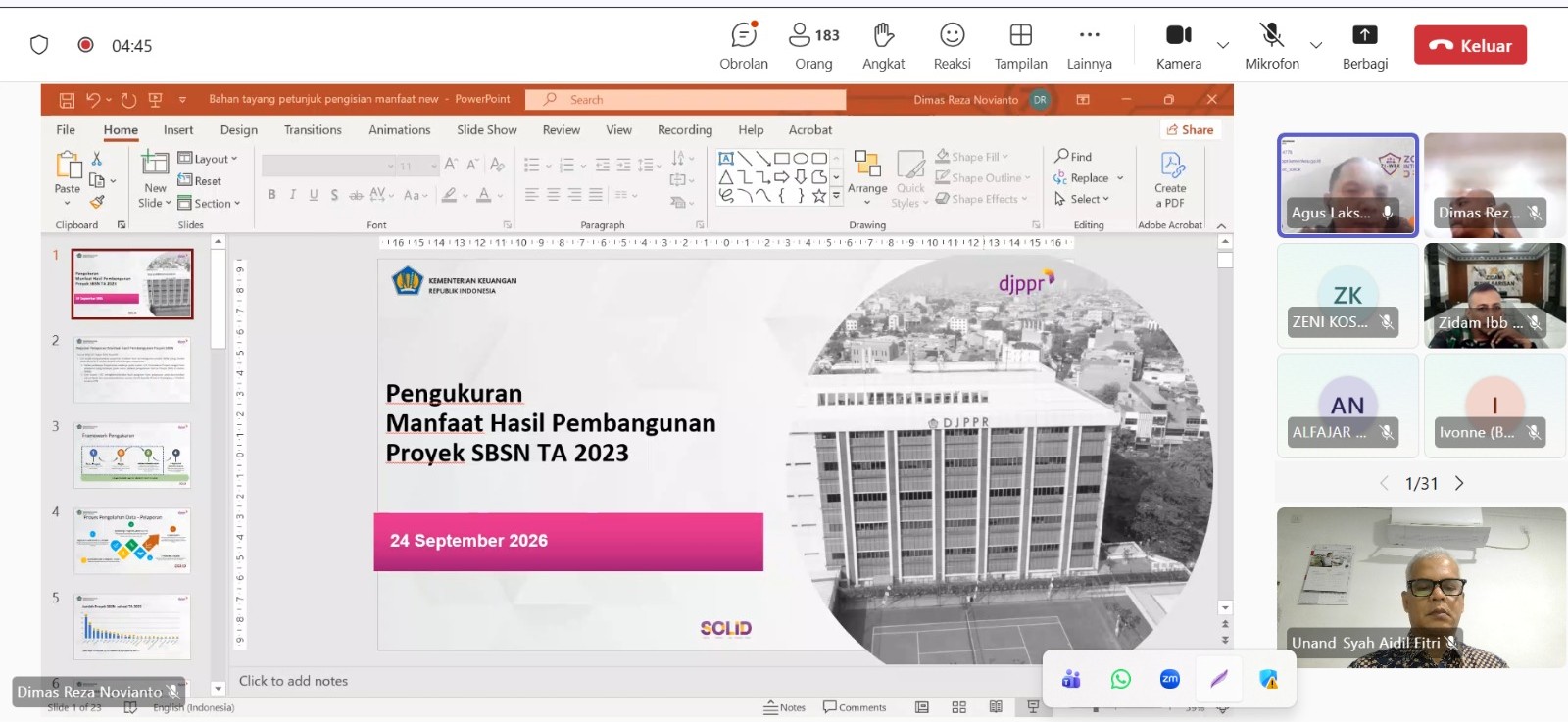Toggle Bold formatting in the Font group
Viewport: 1568px width, 722px height.
[271, 195]
